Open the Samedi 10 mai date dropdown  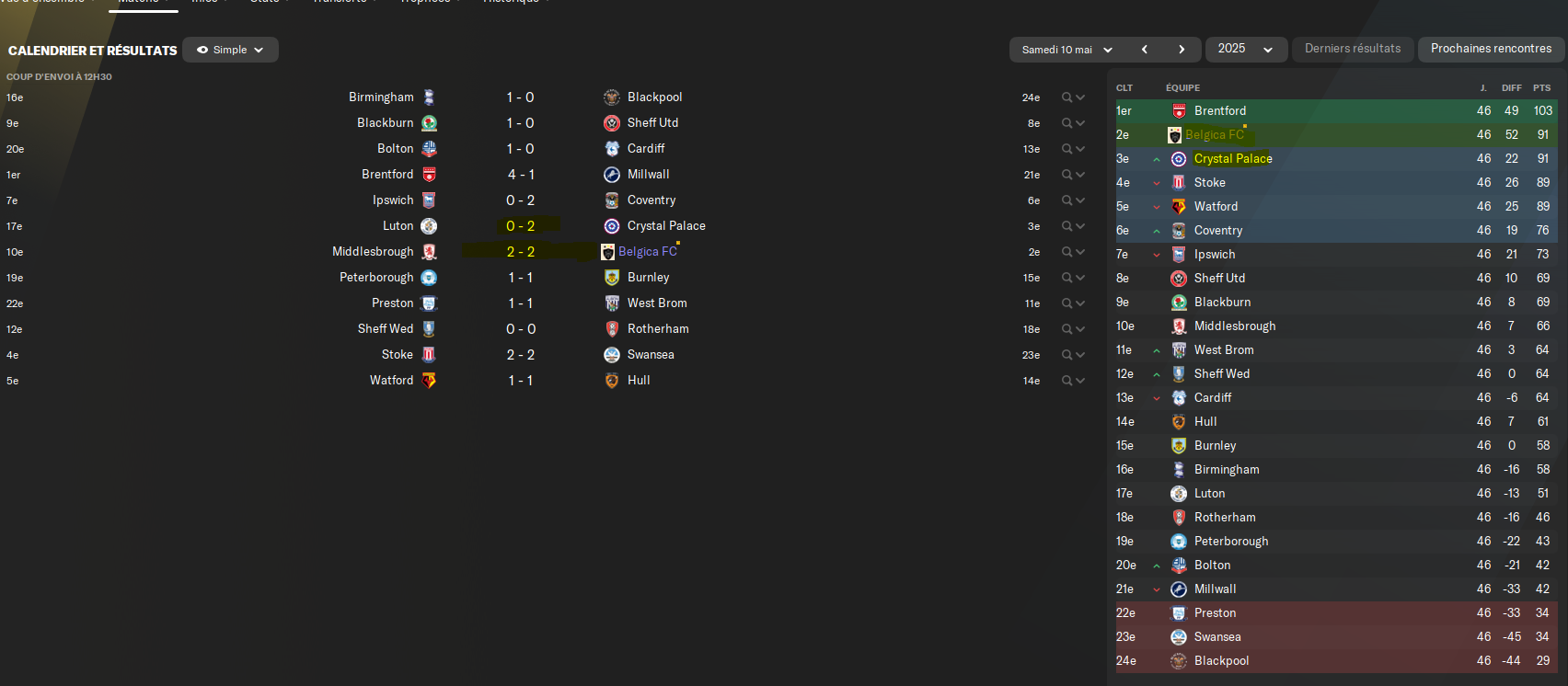point(1067,50)
